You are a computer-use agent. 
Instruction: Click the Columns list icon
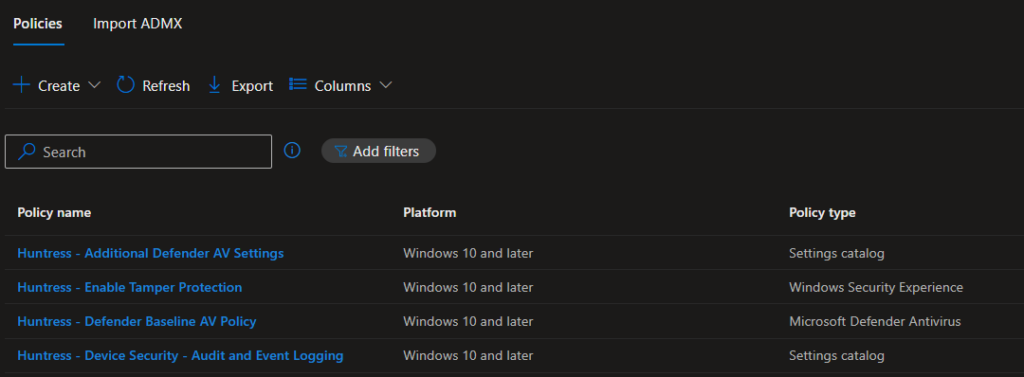(298, 85)
